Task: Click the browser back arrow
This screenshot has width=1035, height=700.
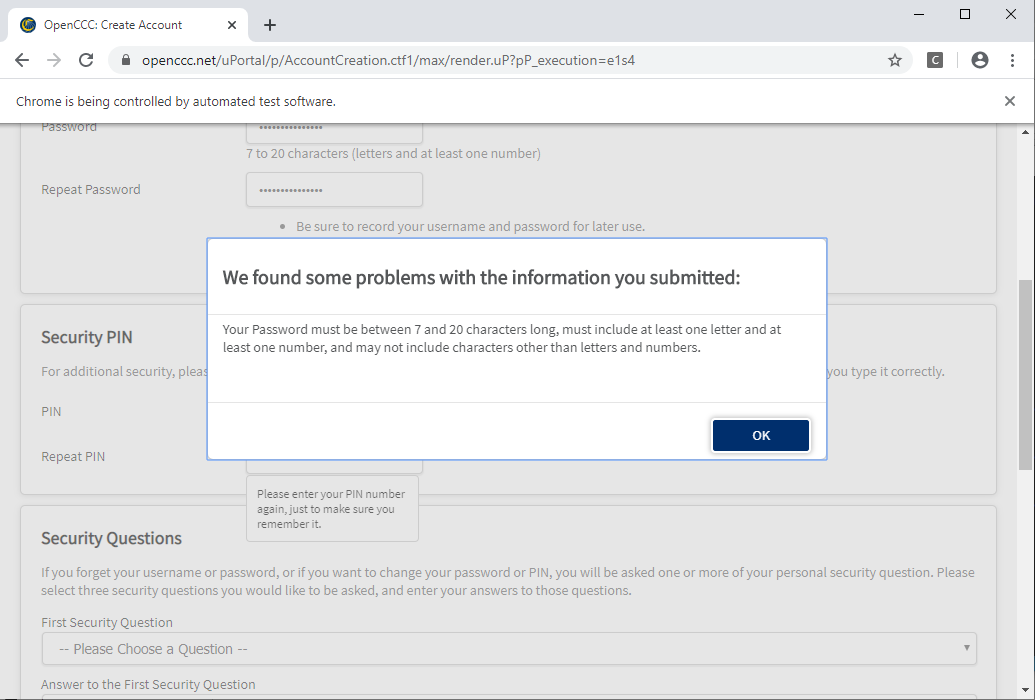Action: 22,60
